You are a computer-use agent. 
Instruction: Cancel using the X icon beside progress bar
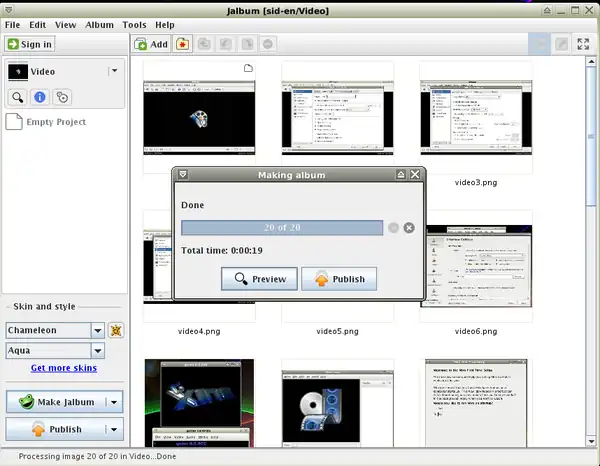coord(409,228)
